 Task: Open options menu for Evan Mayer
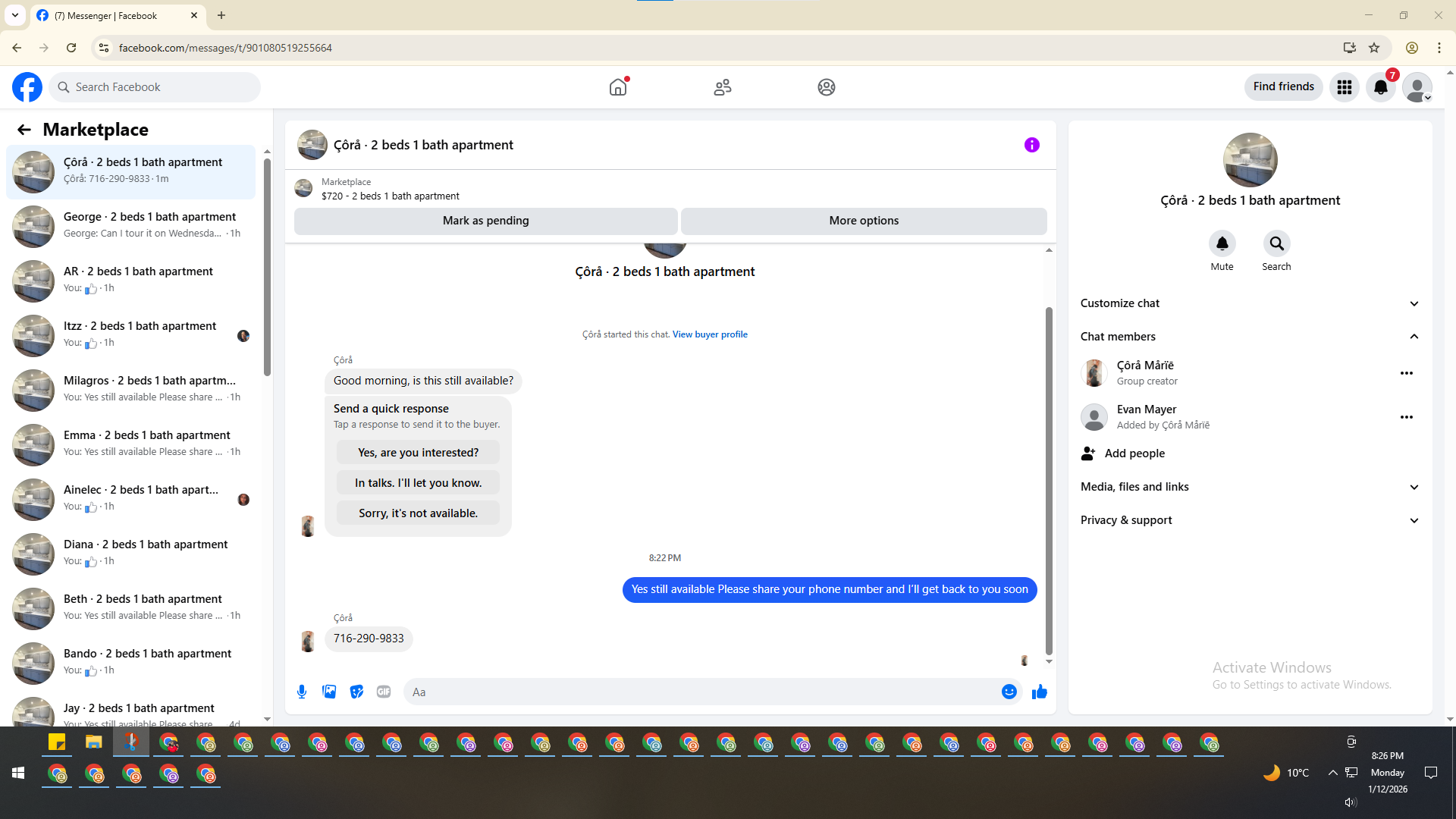[x=1406, y=417]
